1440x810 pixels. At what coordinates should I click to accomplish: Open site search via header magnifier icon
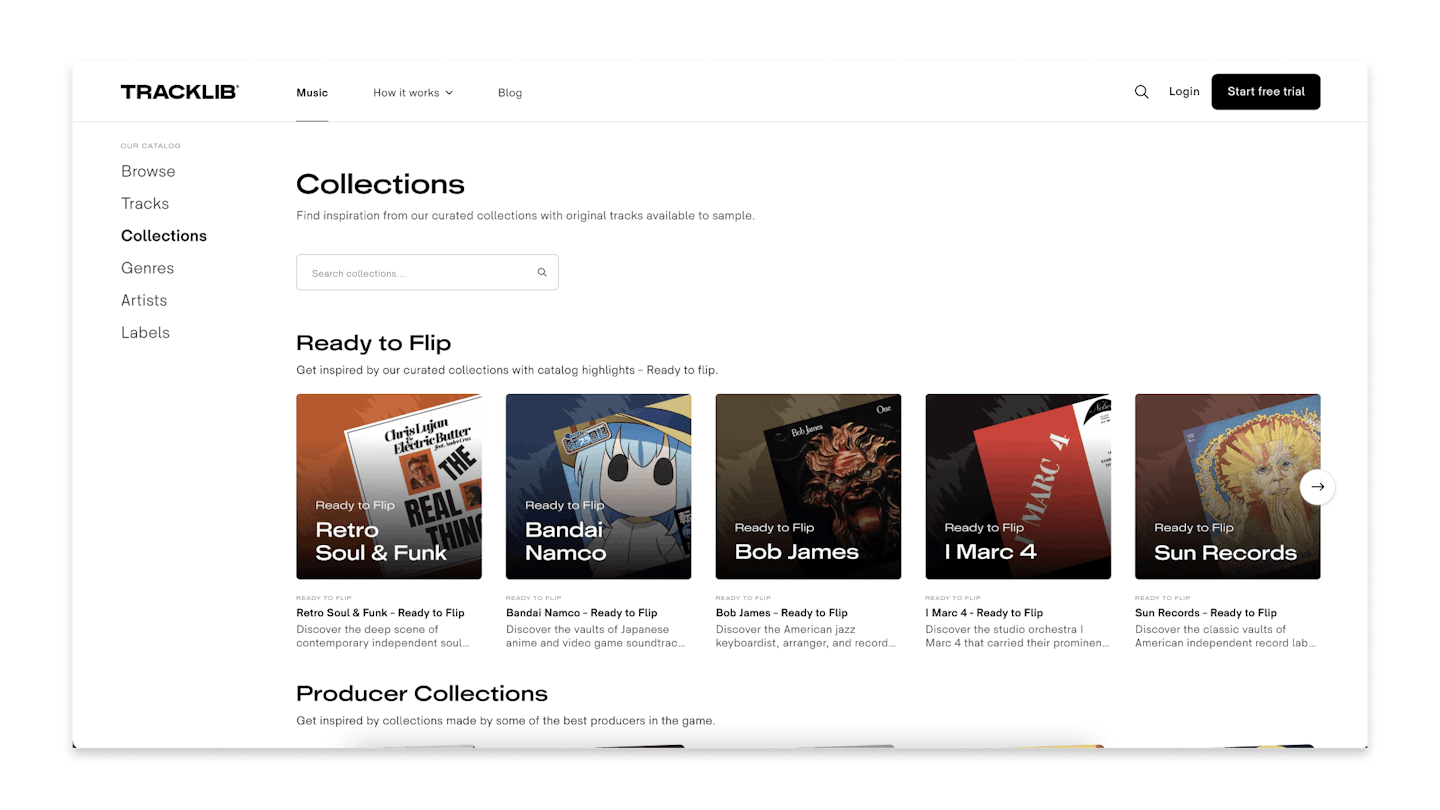coord(1141,92)
